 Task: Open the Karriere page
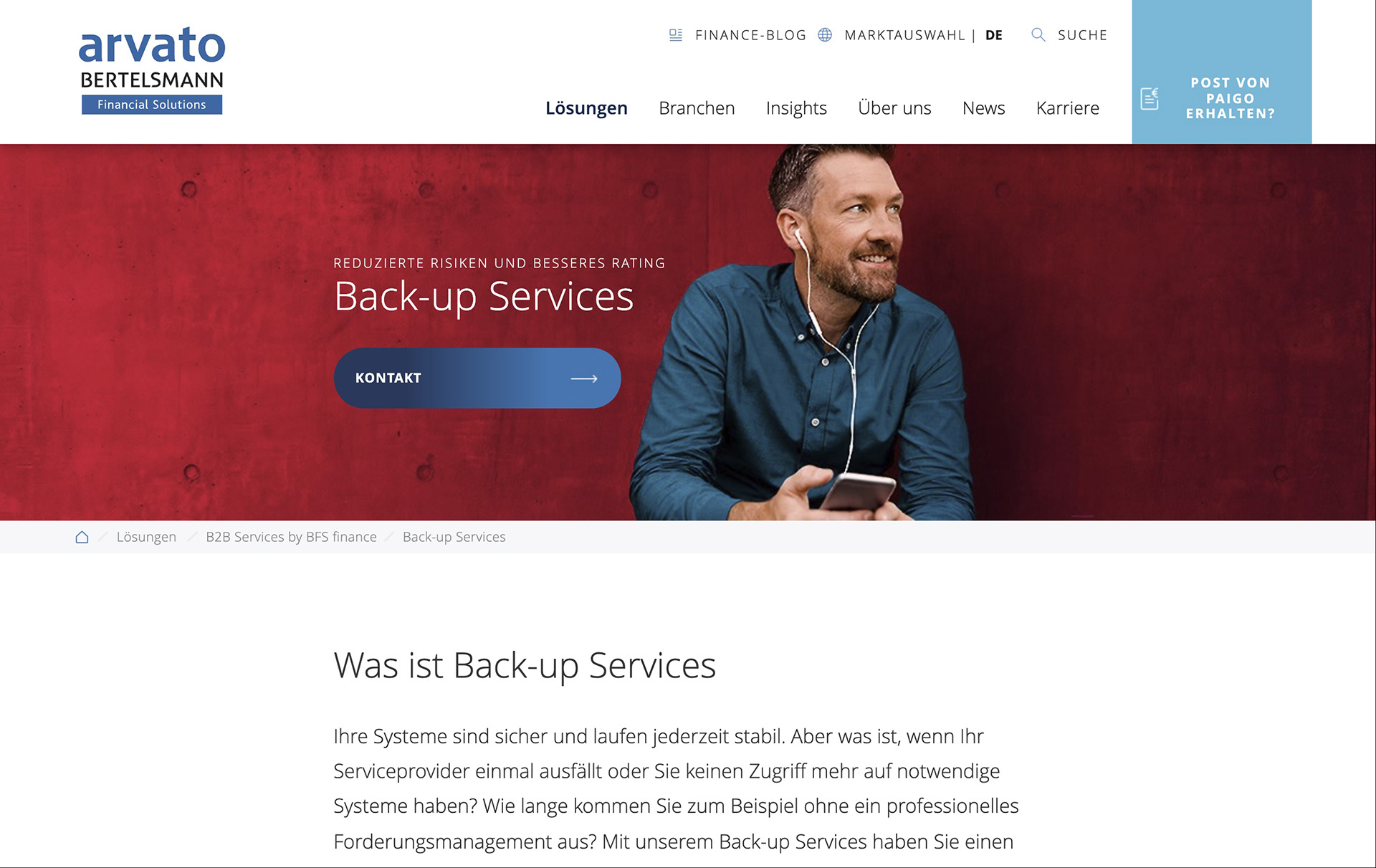pyautogui.click(x=1067, y=108)
